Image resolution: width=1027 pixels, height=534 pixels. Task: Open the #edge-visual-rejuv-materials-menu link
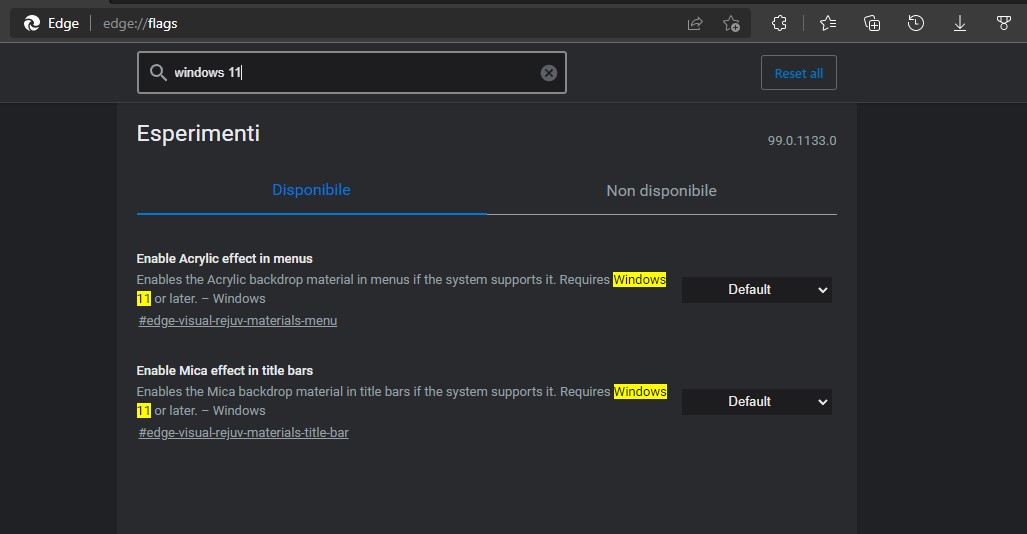pyautogui.click(x=238, y=320)
